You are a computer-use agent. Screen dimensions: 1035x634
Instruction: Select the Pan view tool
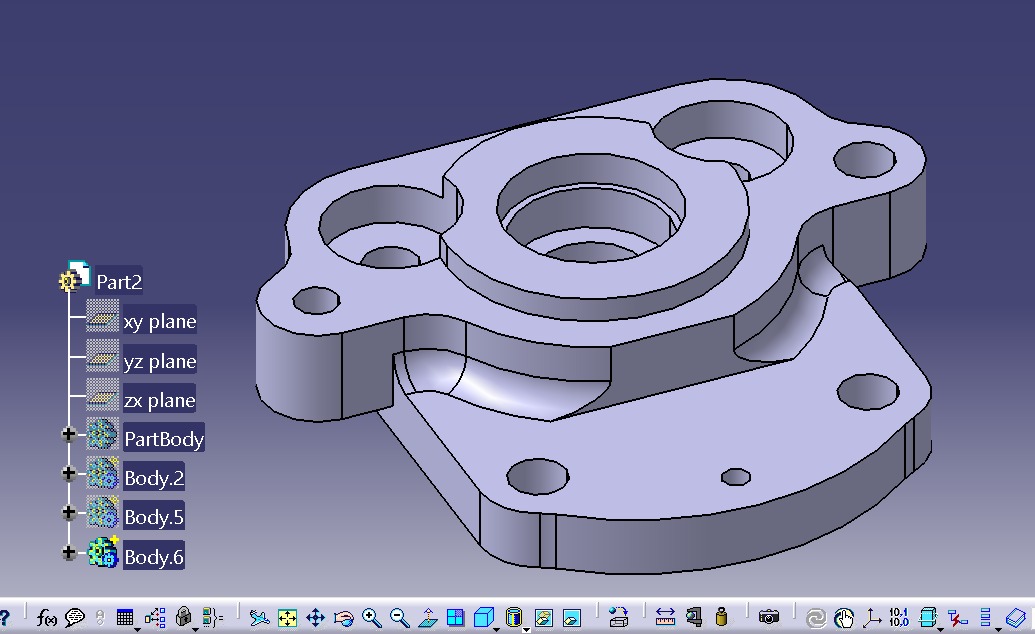[316, 618]
